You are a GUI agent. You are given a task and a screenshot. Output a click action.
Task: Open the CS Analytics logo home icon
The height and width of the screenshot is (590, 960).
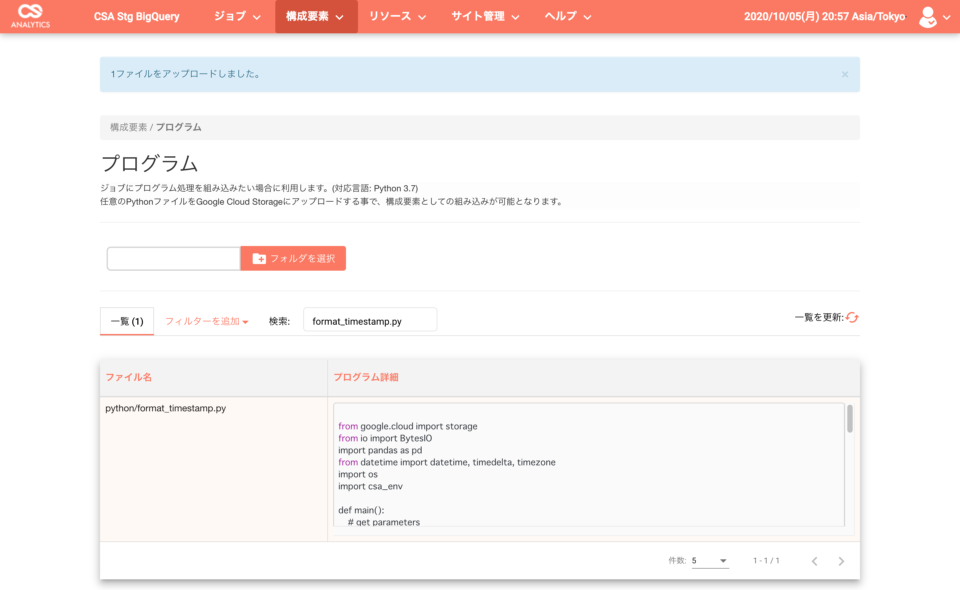tap(33, 16)
